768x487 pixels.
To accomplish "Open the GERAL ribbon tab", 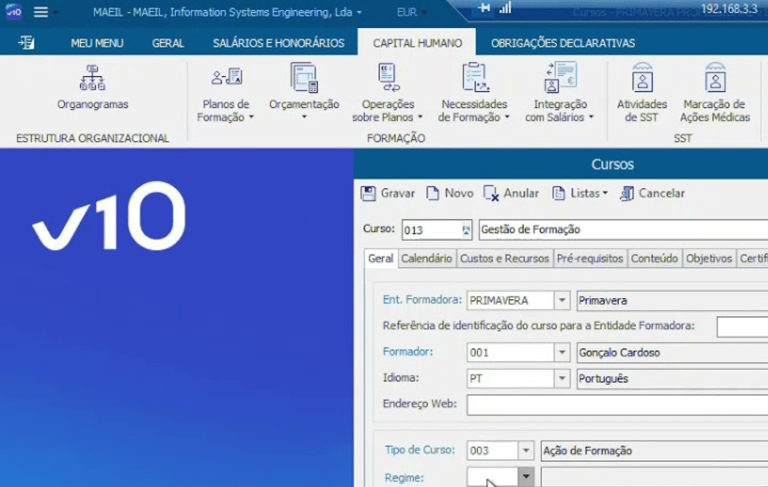I will pos(168,43).
